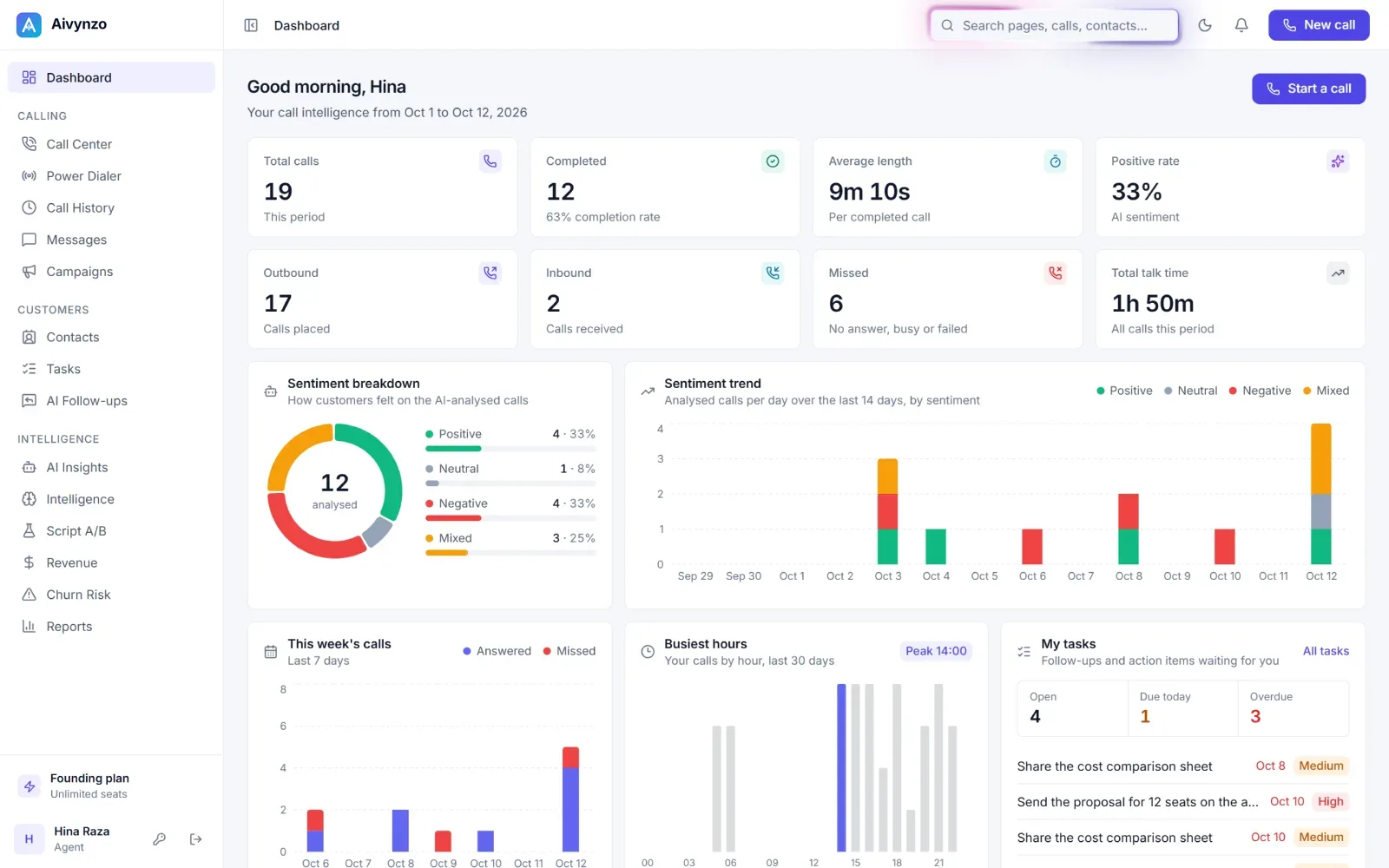
Task: Click the key icon beside Hina Raza
Action: point(160,839)
